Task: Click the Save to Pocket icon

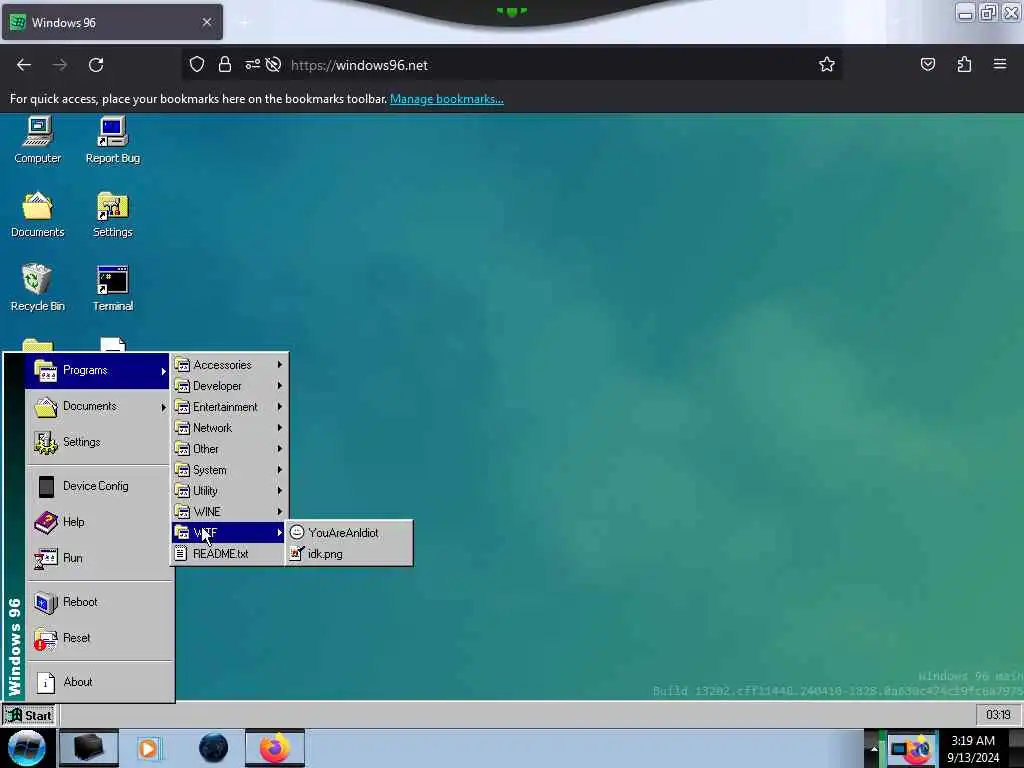Action: [927, 65]
